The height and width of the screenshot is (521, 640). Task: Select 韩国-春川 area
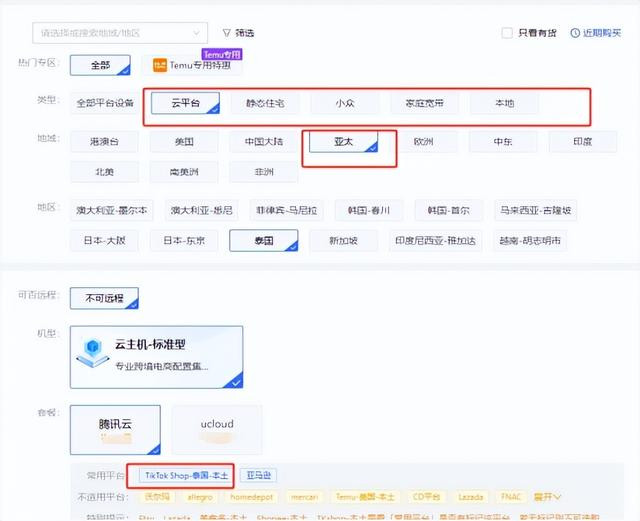[x=369, y=210]
